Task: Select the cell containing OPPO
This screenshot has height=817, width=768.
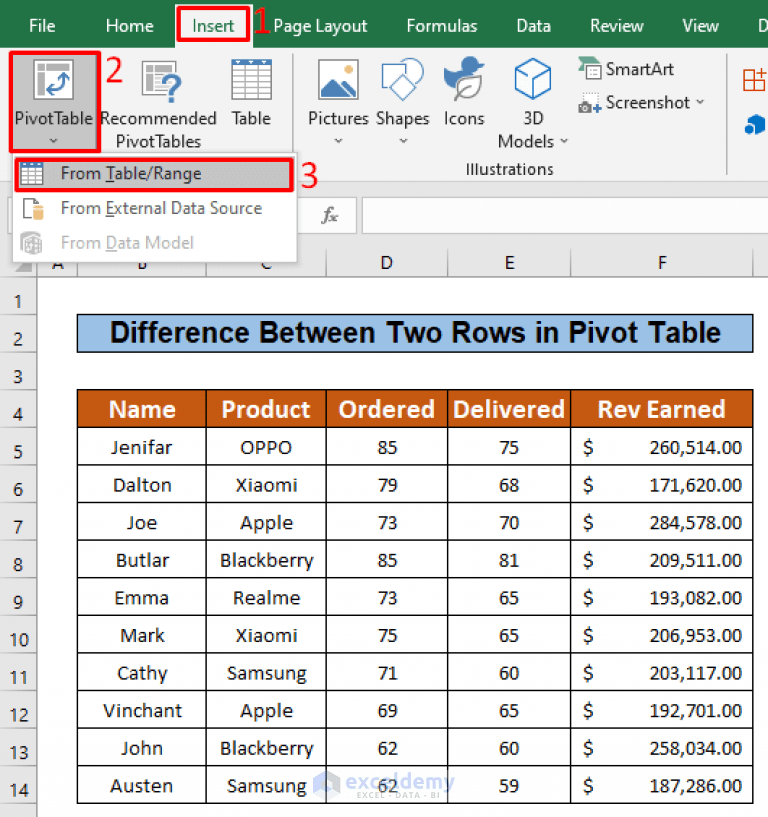Action: pyautogui.click(x=266, y=447)
